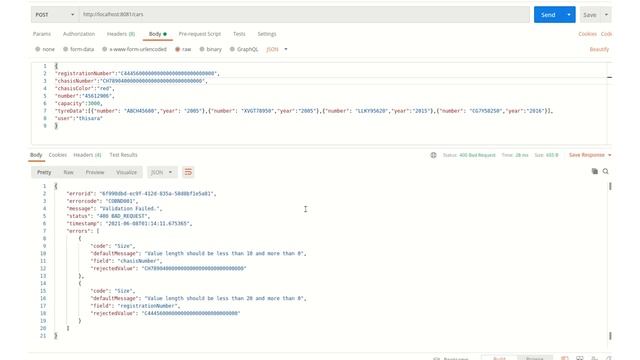The width and height of the screenshot is (640, 360).
Task: Copy the response body with the copy icon
Action: [x=595, y=171]
